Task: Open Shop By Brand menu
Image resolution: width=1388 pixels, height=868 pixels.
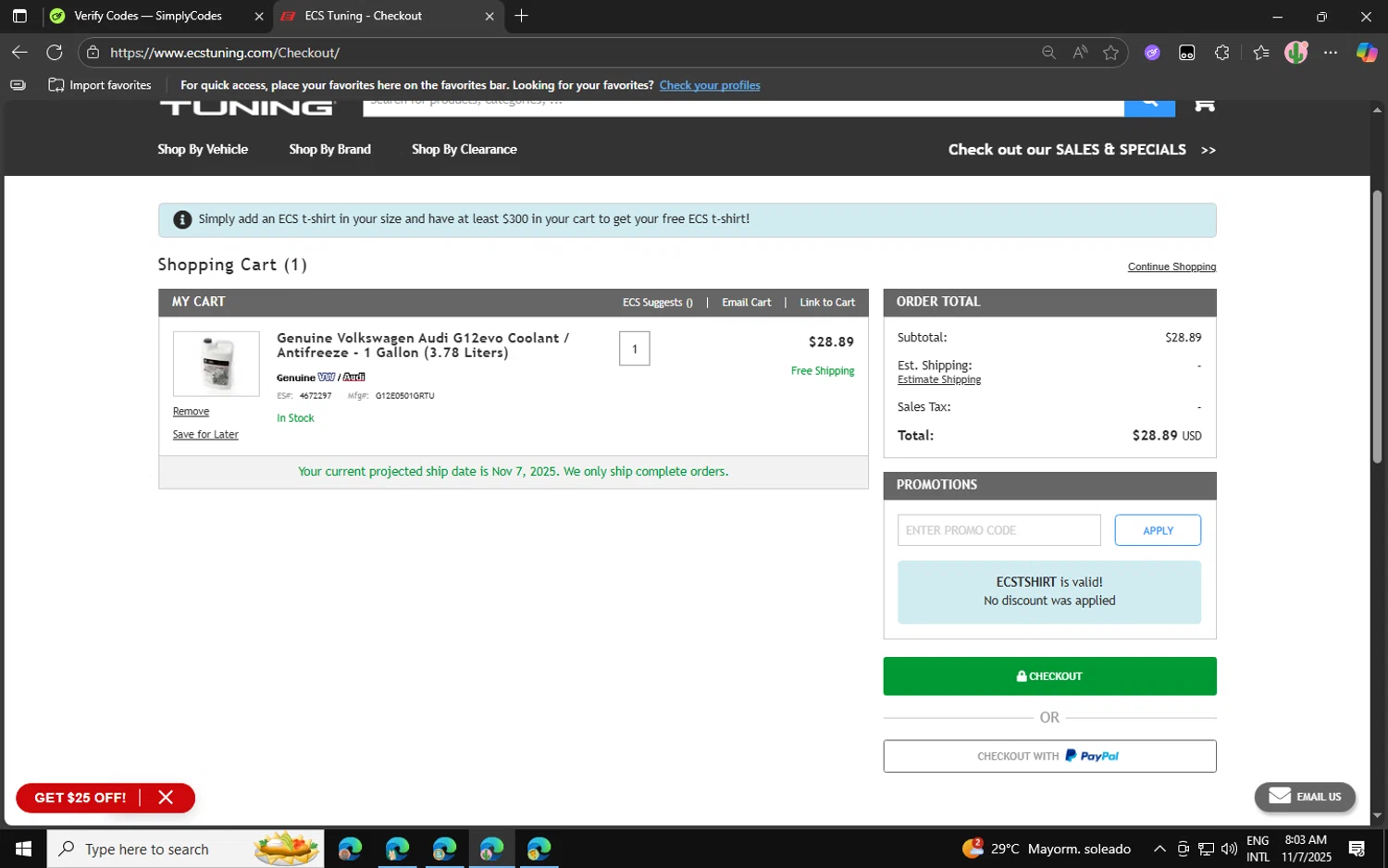Action: pos(329,149)
